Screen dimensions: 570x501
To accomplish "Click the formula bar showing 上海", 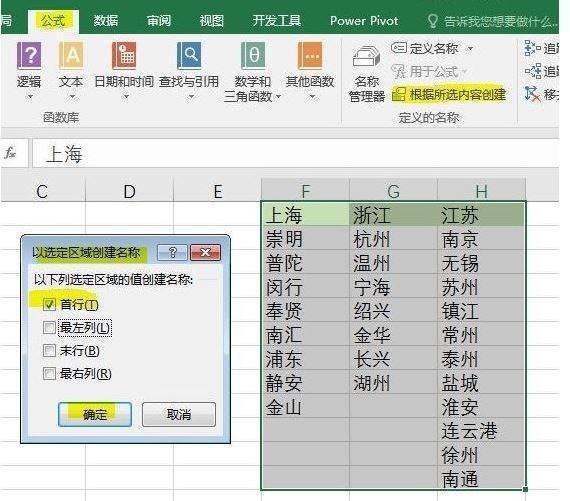I will [295, 153].
